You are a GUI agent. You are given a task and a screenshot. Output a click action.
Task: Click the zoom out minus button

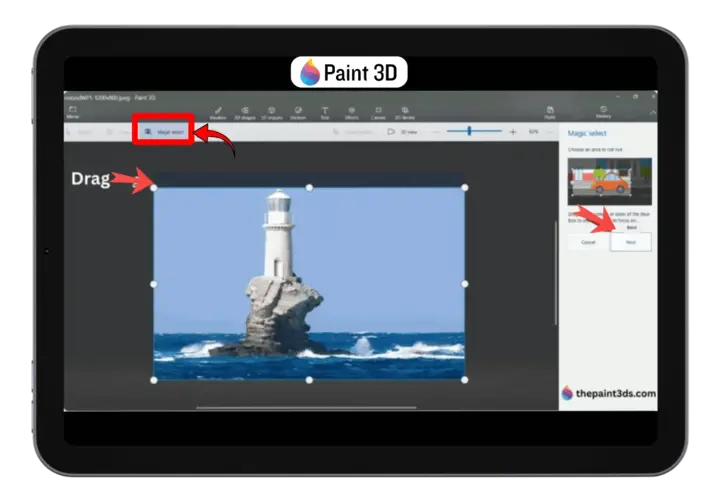(438, 131)
